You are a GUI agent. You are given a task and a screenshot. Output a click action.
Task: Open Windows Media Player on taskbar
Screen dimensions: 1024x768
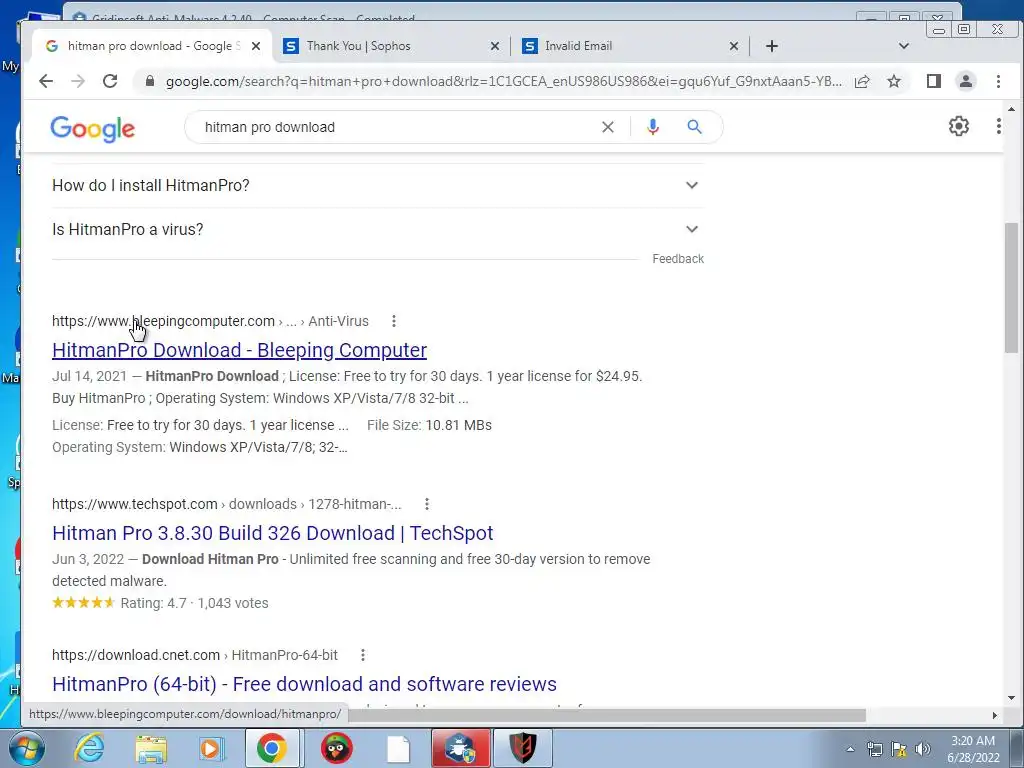[212, 748]
